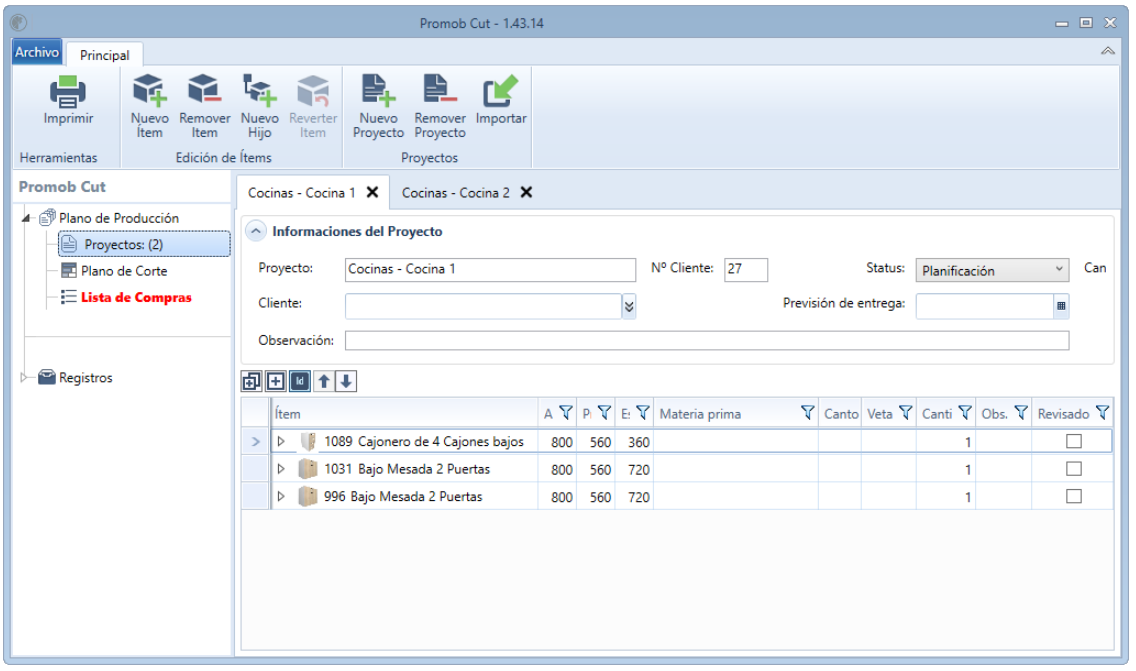Click the Nº Cliente field
The image size is (1136, 671).
[746, 269]
